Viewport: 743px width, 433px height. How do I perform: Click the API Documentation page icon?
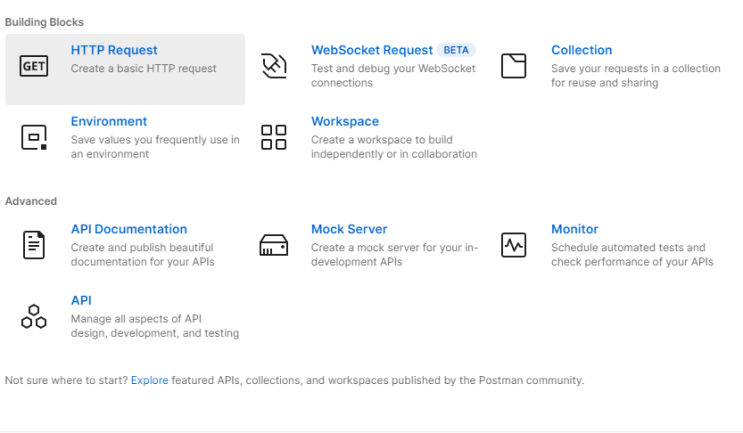pyautogui.click(x=34, y=245)
